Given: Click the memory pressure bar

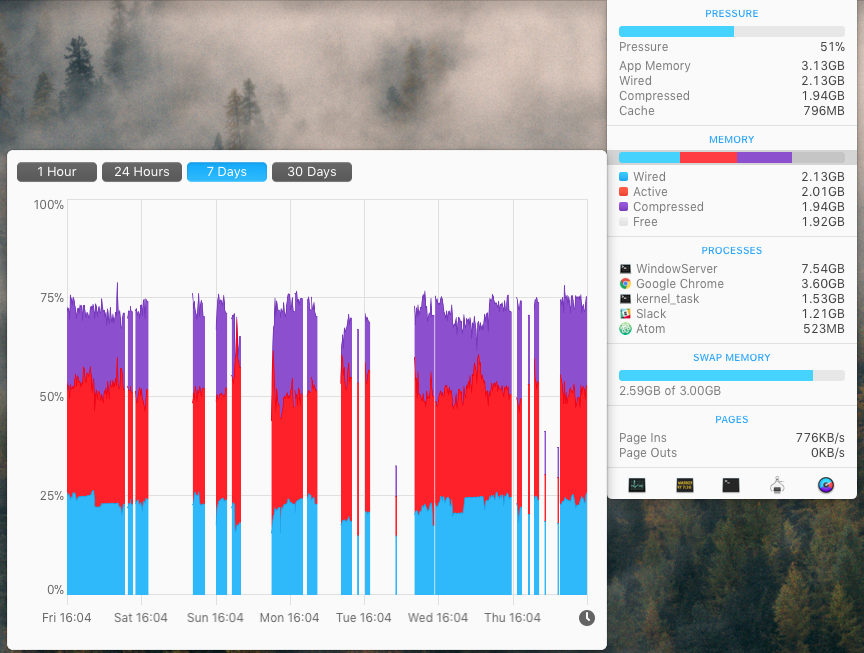Looking at the screenshot, I should pyautogui.click(x=731, y=32).
